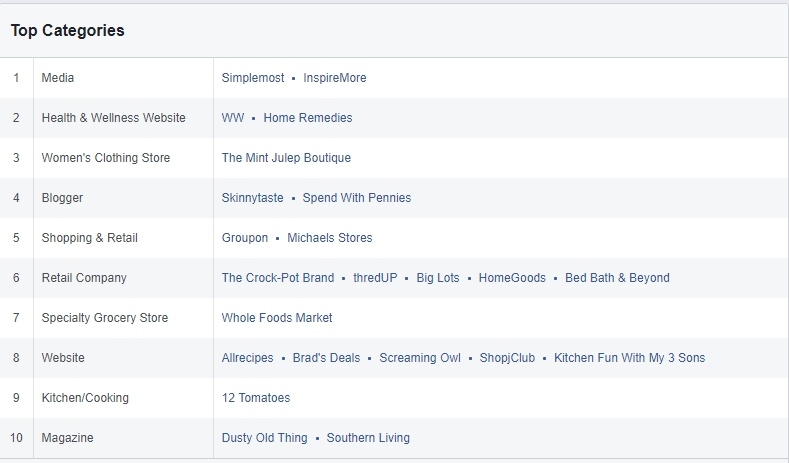Click the HomeGoods link
Viewport: 789px width, 463px height.
tap(512, 278)
